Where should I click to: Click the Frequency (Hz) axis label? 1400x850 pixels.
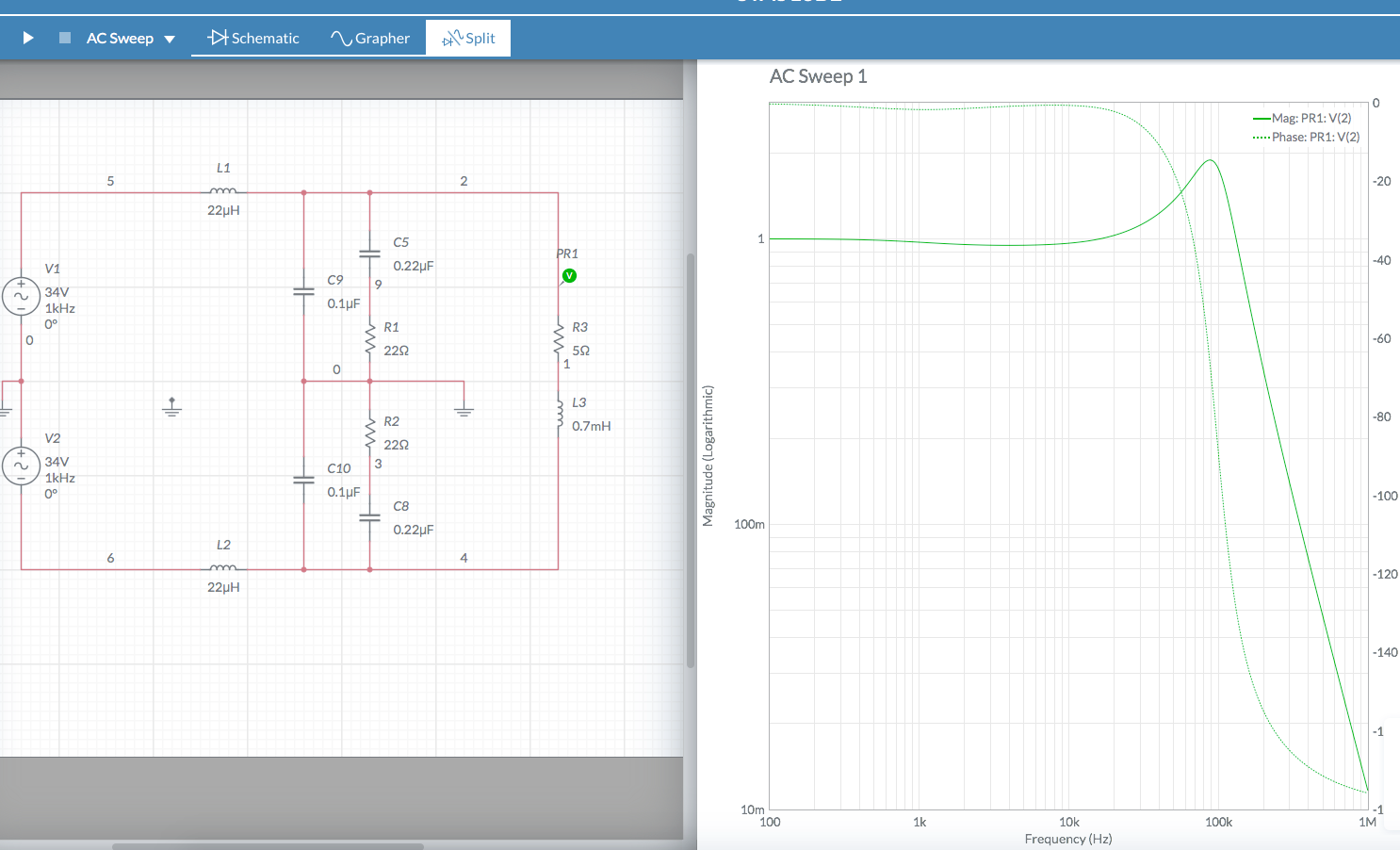coord(1068,839)
